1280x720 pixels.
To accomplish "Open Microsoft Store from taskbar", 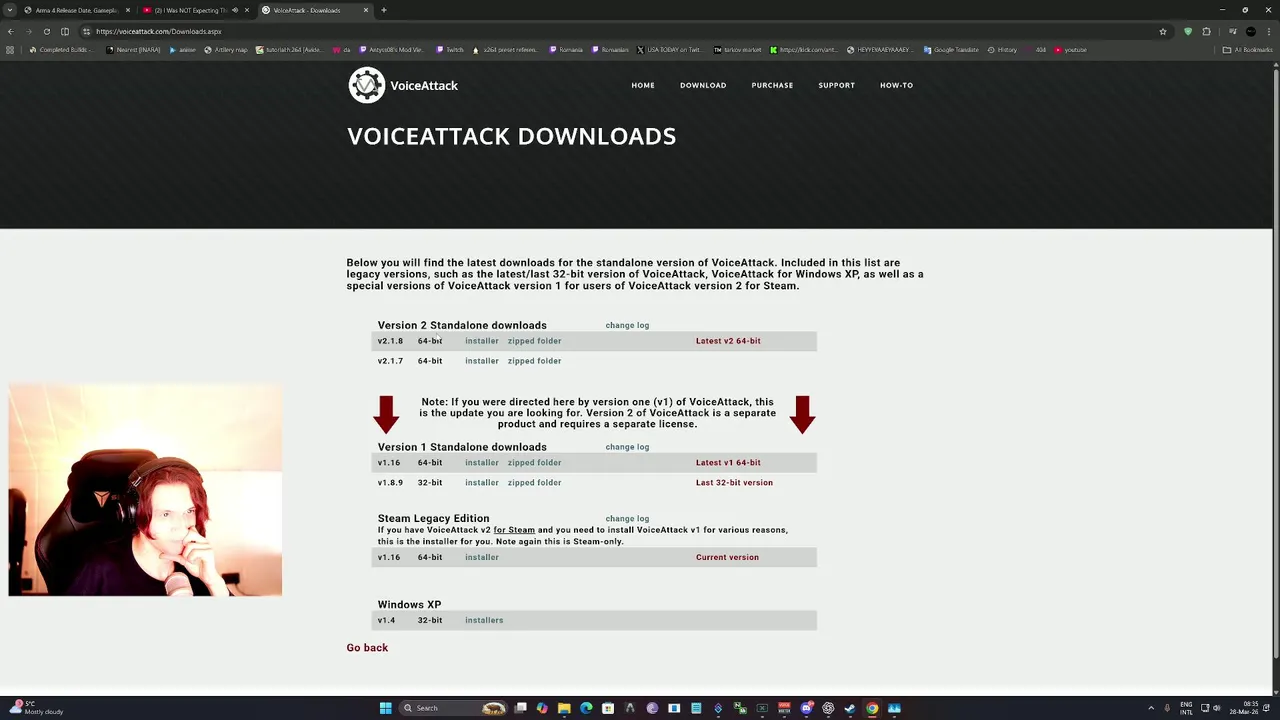I will [608, 708].
